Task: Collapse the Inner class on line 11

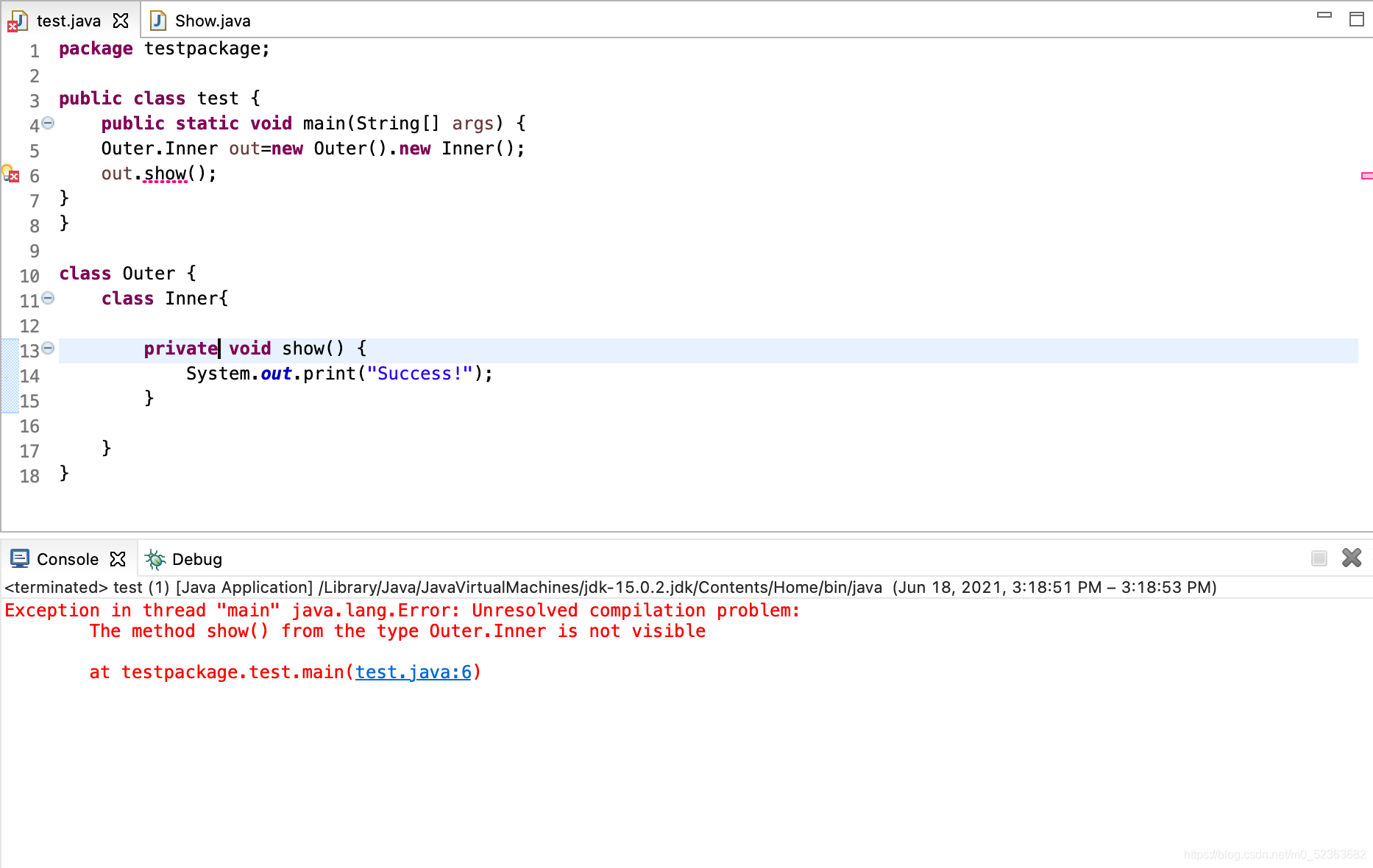Action: (48, 298)
